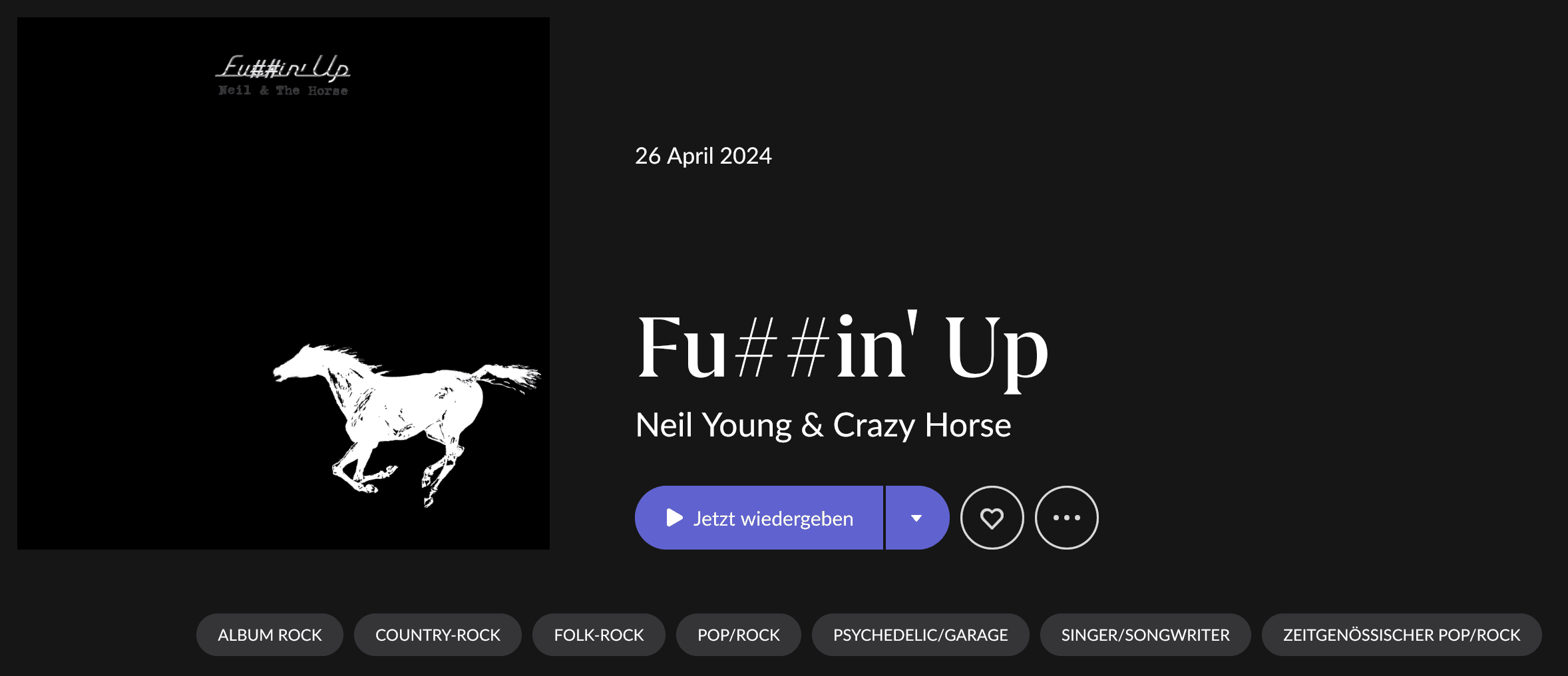Click the 26 April 2024 release date
The height and width of the screenshot is (676, 1568).
pyautogui.click(x=703, y=156)
